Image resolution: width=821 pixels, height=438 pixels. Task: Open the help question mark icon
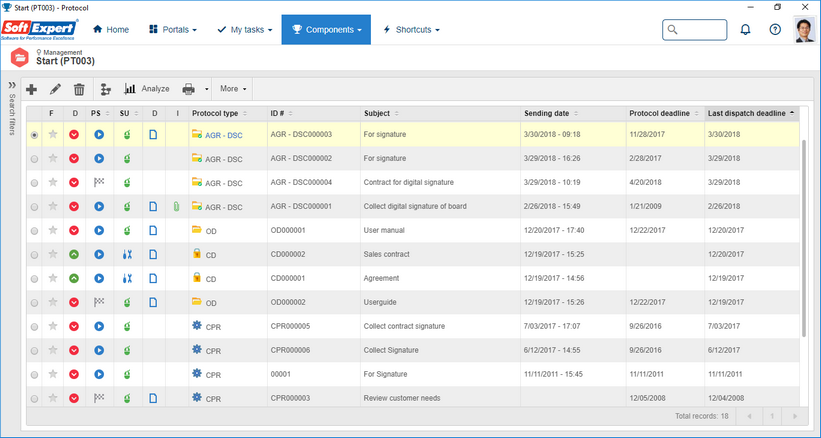point(775,30)
